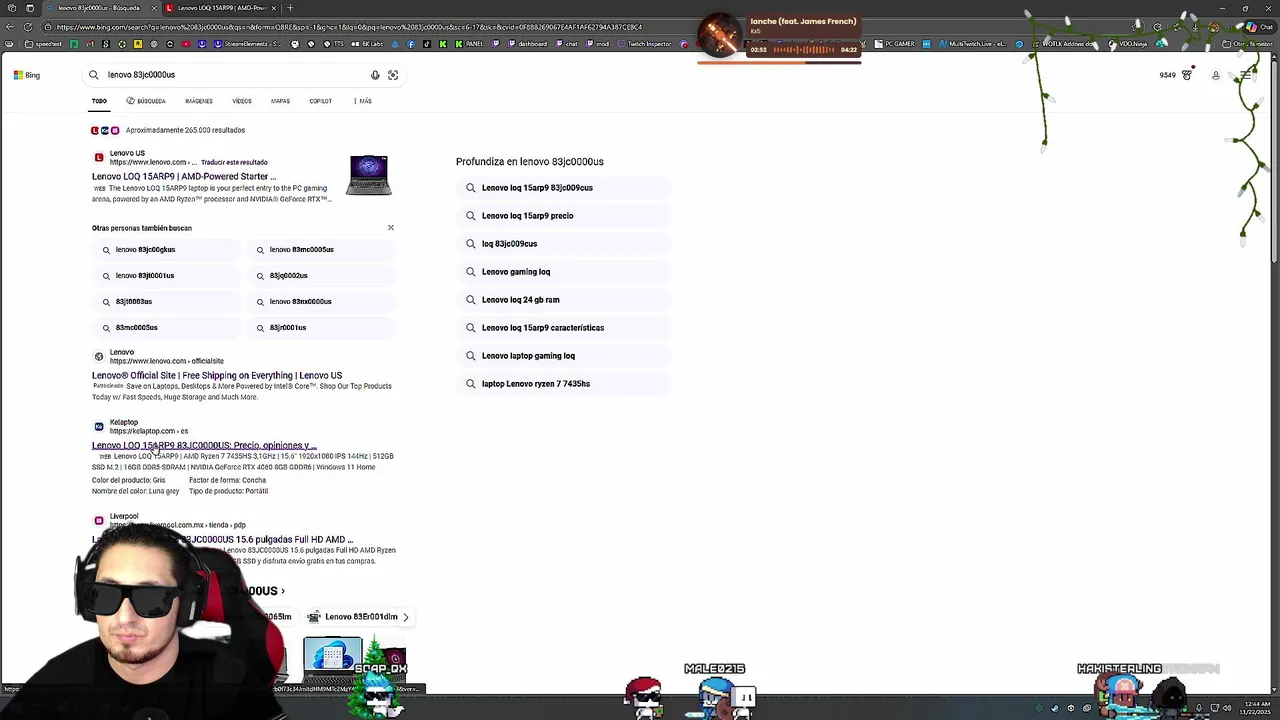This screenshot has width=1280, height=720.
Task: Open speedtest bookmark
Action: coord(41,44)
